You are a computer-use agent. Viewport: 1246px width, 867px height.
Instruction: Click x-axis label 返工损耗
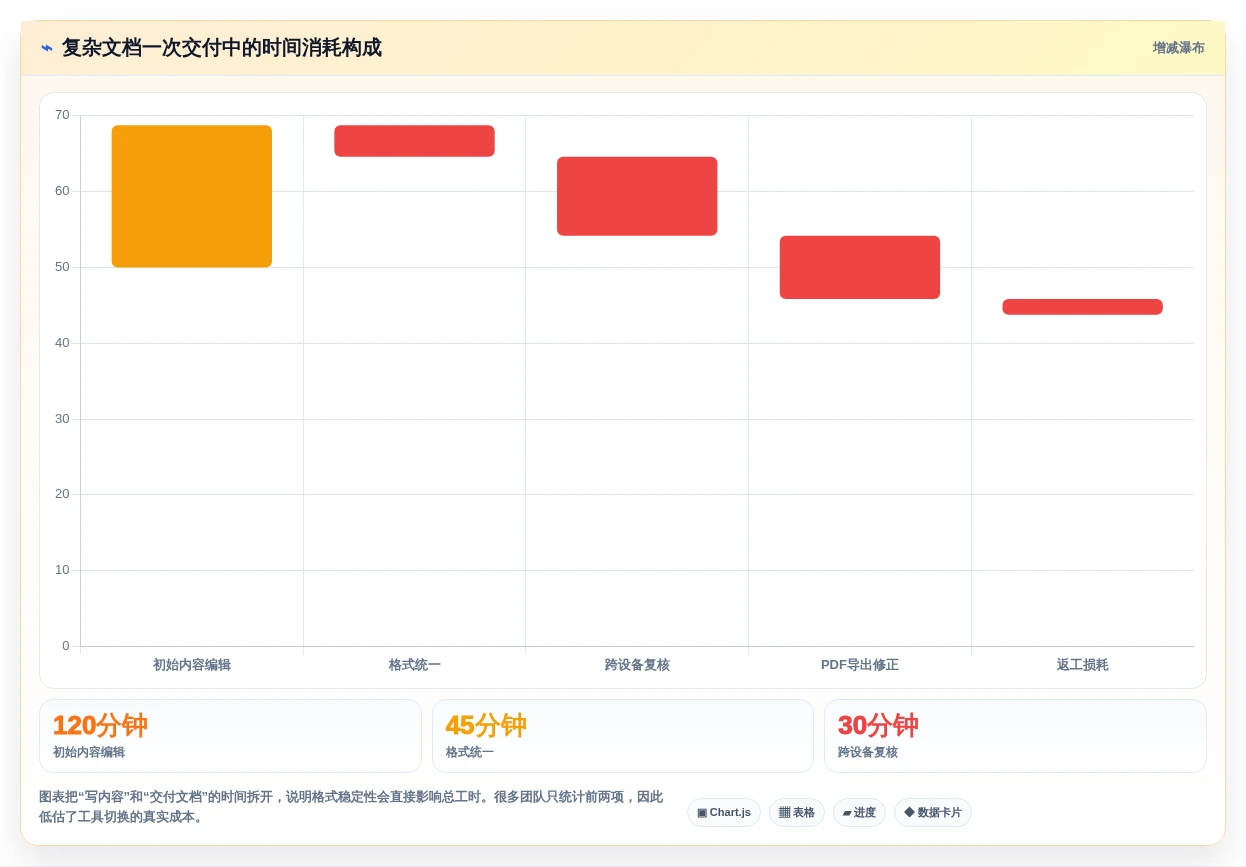coord(1083,665)
